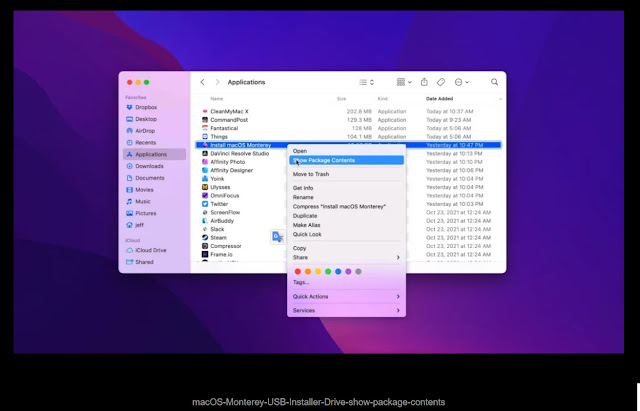Select Applications in the sidebar
Image resolution: width=640 pixels, height=411 pixels.
pos(154,154)
